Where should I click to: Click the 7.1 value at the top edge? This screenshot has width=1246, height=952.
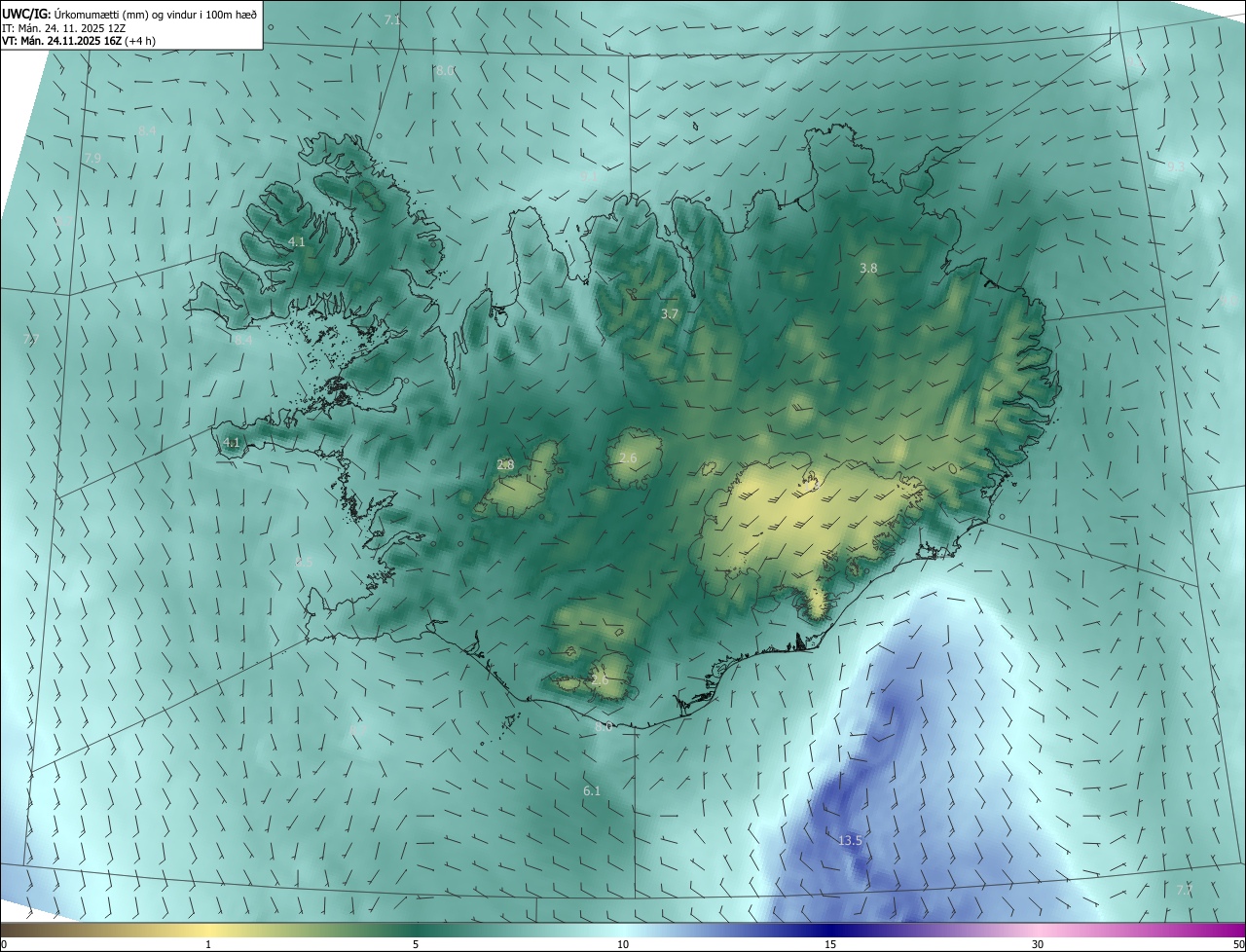coord(392,19)
